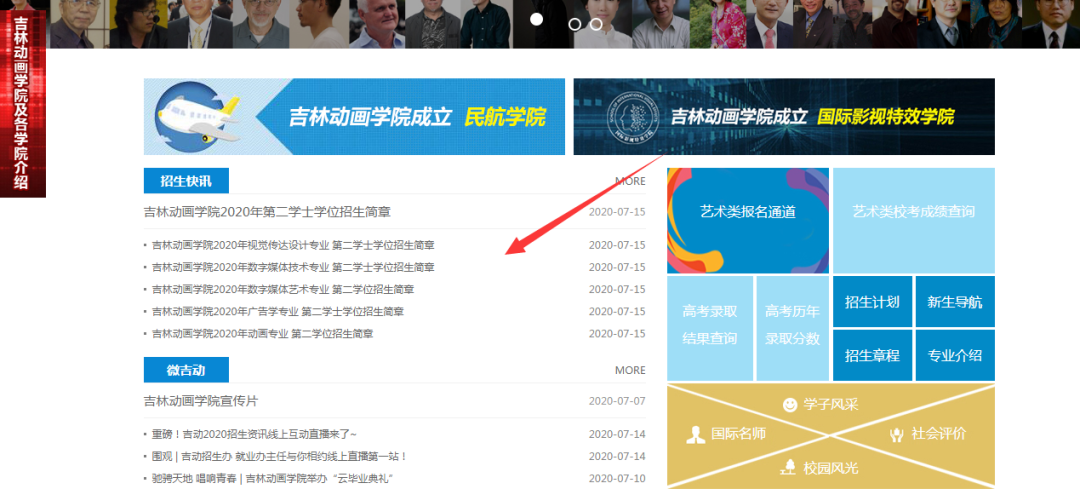Open 数字媒体技术专业 第二学士学位招生简章 link
Viewport: 1080px width, 489px height.
(293, 267)
